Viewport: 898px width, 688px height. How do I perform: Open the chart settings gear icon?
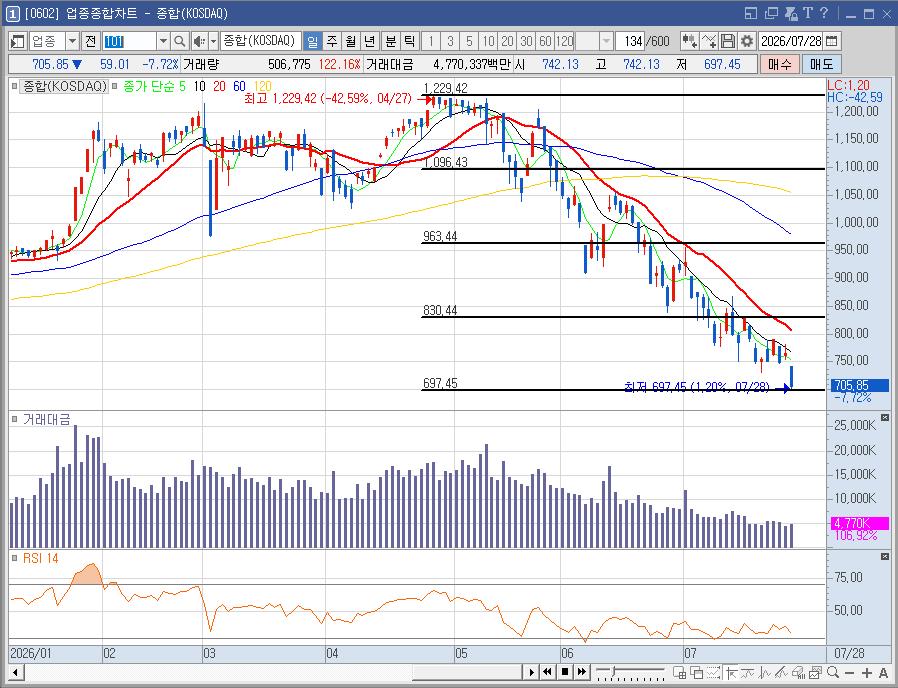[746, 41]
